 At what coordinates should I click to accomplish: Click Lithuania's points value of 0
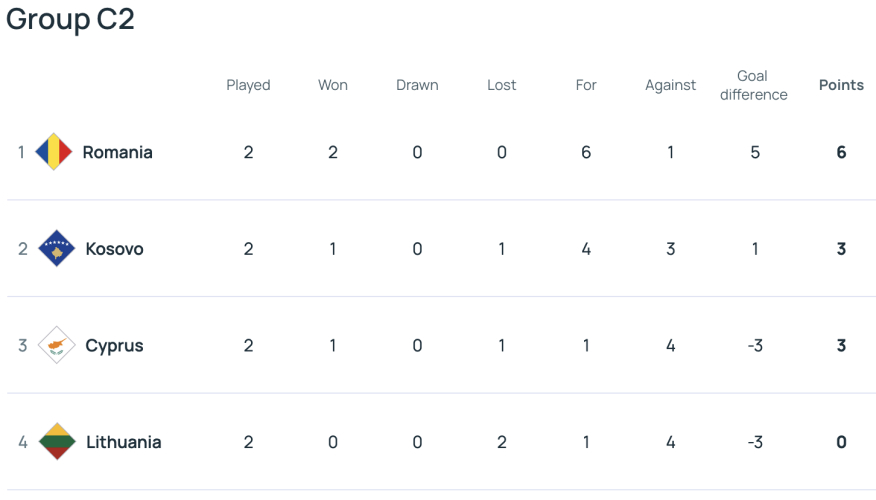pos(841,442)
